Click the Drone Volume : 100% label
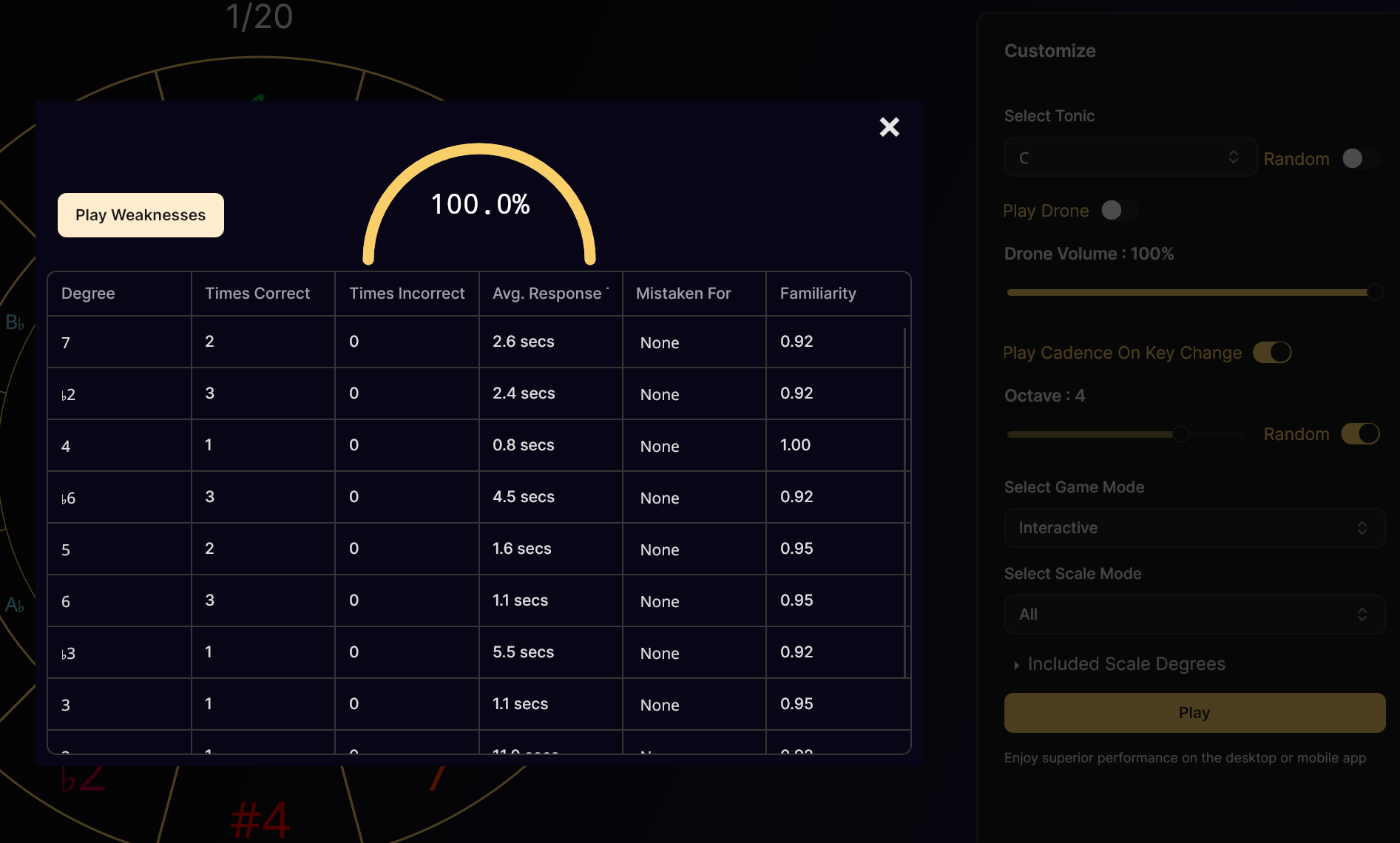Image resolution: width=1400 pixels, height=843 pixels. [1089, 254]
